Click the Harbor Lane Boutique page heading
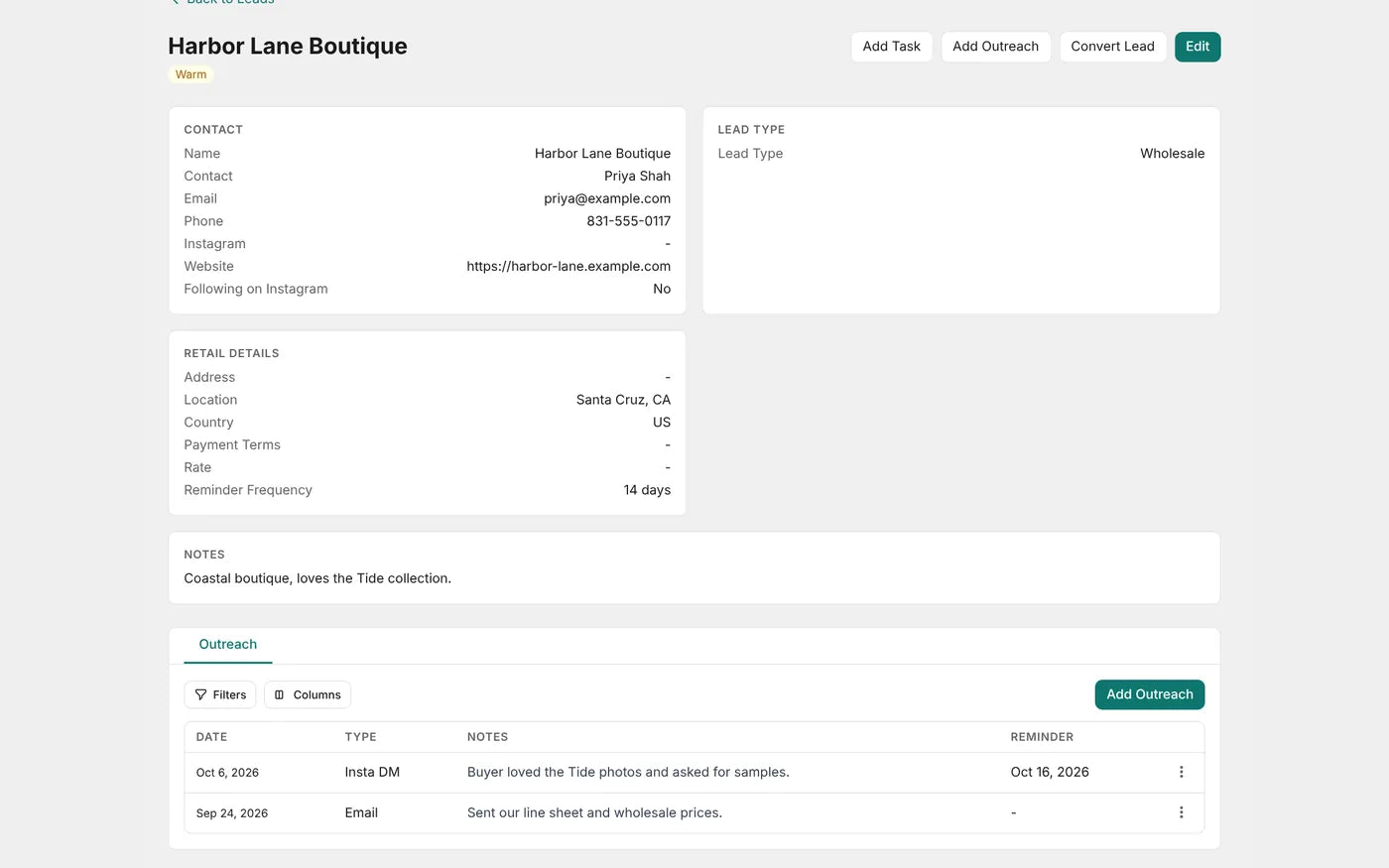Viewport: 1389px width, 868px height. coord(288,46)
